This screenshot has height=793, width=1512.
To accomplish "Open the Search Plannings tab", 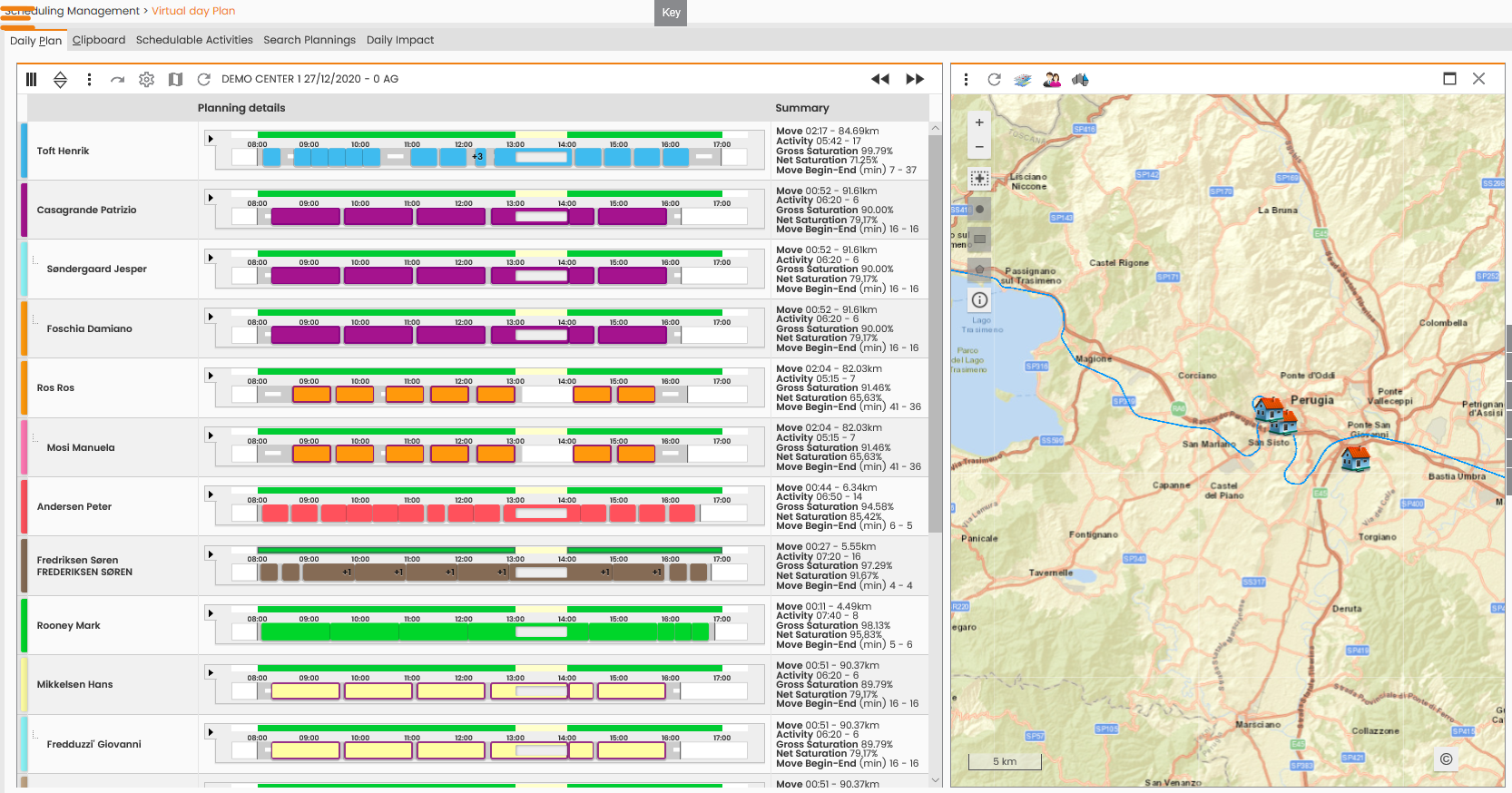I will pyautogui.click(x=309, y=40).
